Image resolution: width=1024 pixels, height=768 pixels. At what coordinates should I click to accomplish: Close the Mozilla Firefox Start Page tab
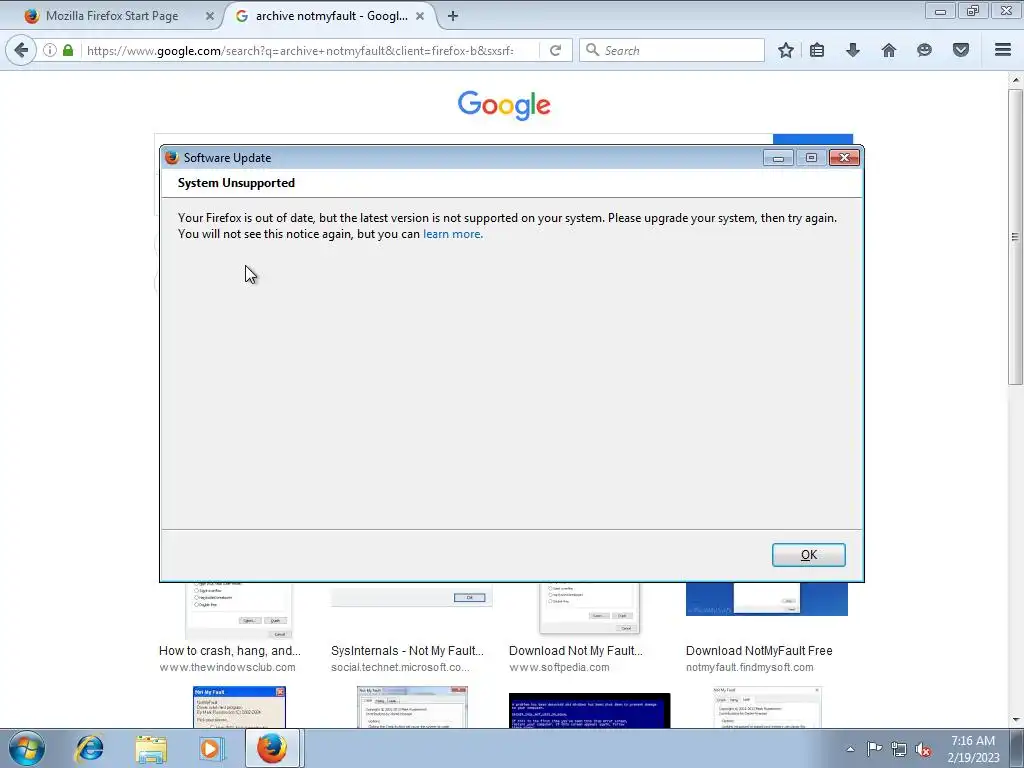(x=210, y=16)
